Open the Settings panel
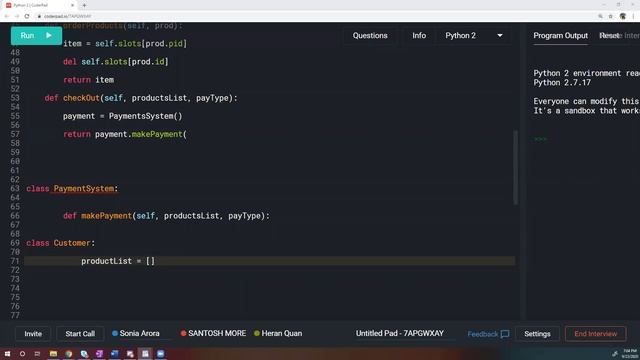 pyautogui.click(x=537, y=333)
